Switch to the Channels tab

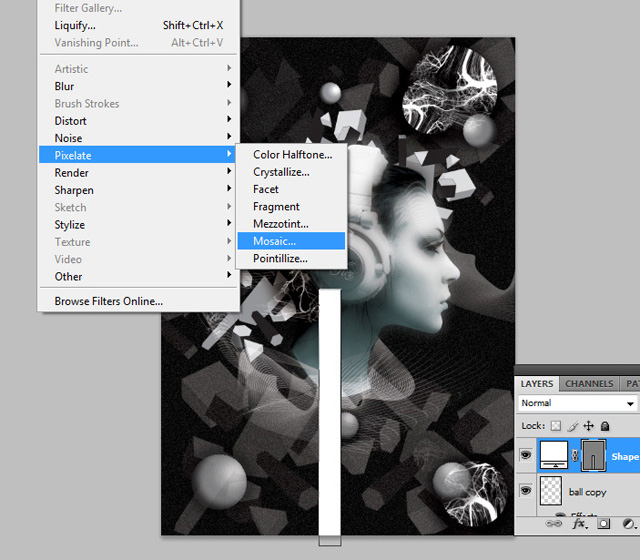[x=589, y=384]
